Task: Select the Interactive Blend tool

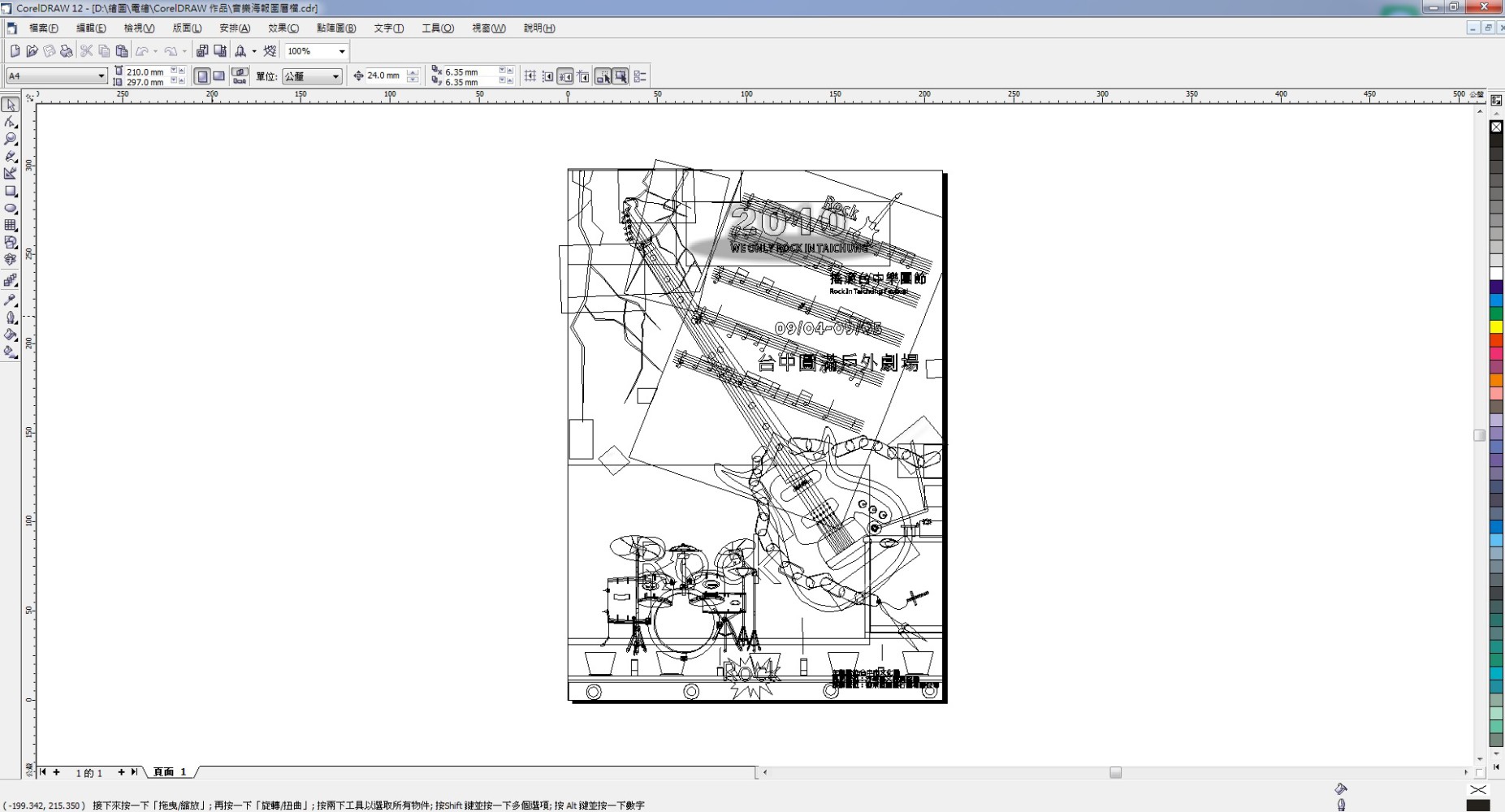Action: pos(11,281)
